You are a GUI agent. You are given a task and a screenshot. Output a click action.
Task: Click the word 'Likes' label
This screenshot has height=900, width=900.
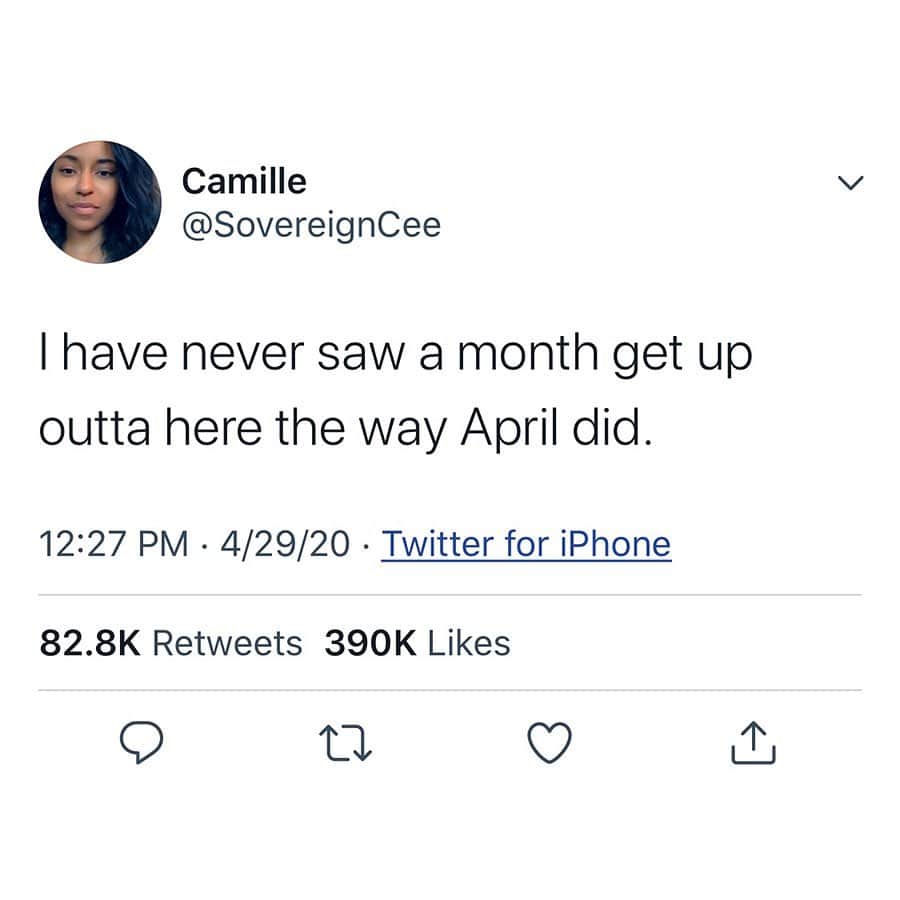pyautogui.click(x=469, y=643)
